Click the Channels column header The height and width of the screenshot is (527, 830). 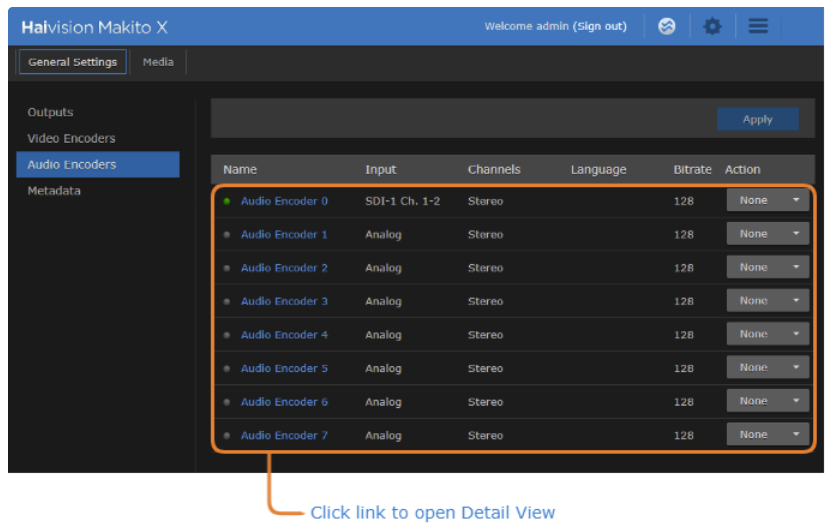494,169
